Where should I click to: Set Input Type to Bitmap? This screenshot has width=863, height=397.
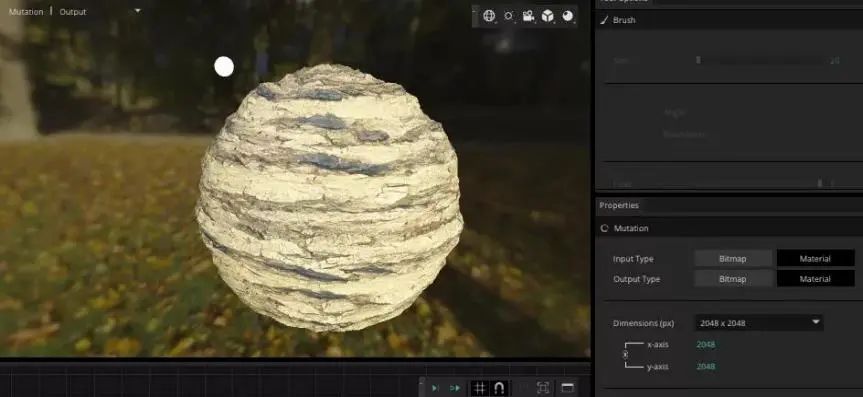point(733,258)
